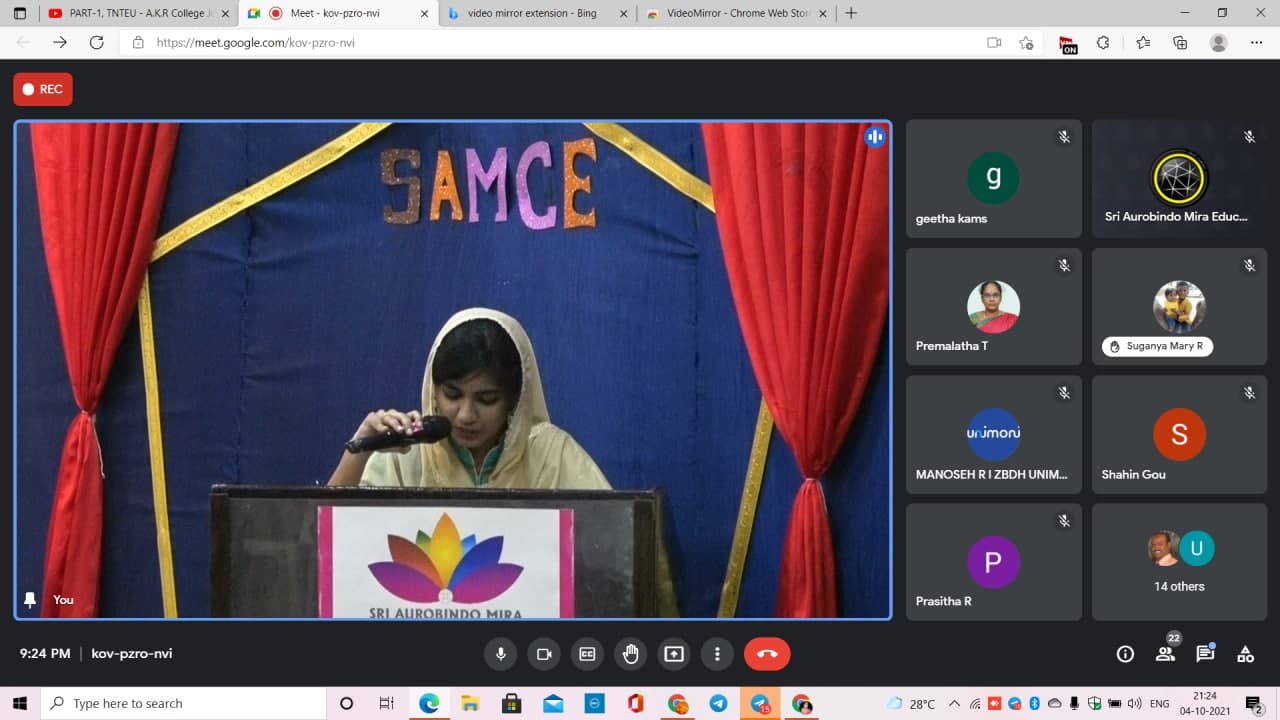
Task: Start presenting your screen
Action: point(674,654)
